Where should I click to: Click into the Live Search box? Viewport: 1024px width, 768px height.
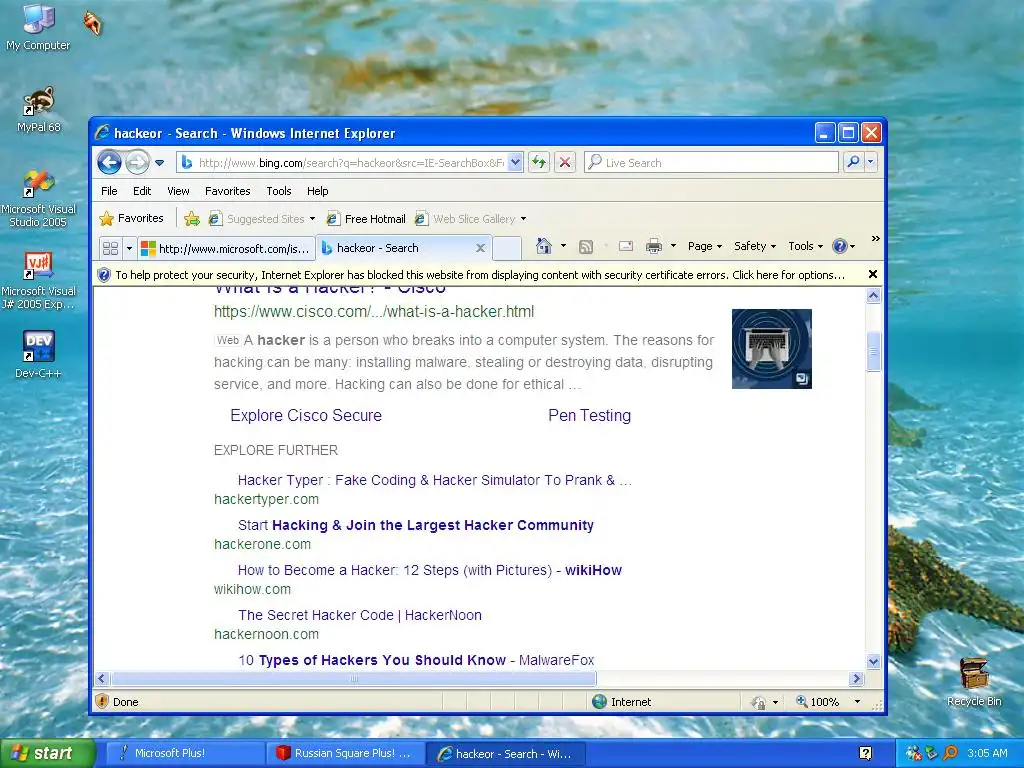pyautogui.click(x=711, y=163)
